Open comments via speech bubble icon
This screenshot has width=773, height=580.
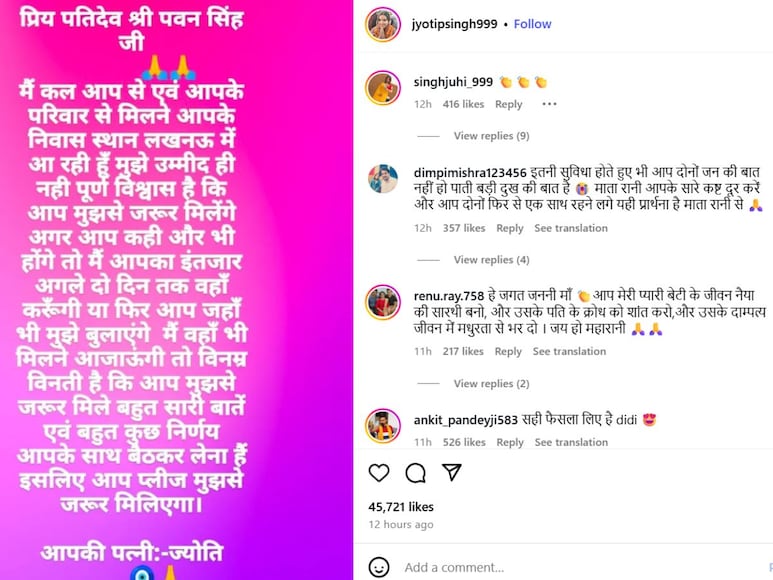pyautogui.click(x=415, y=473)
